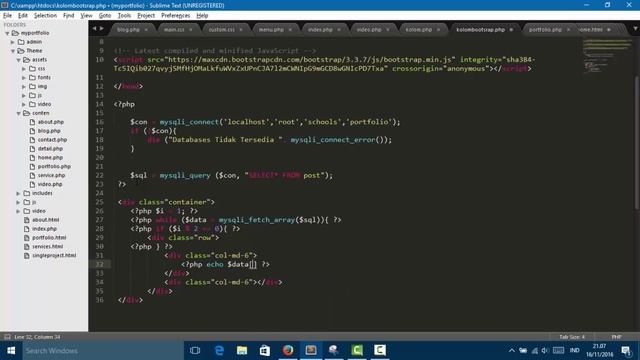640x360 pixels.
Task: Open service.php in the sidebar
Action: [x=51, y=175]
